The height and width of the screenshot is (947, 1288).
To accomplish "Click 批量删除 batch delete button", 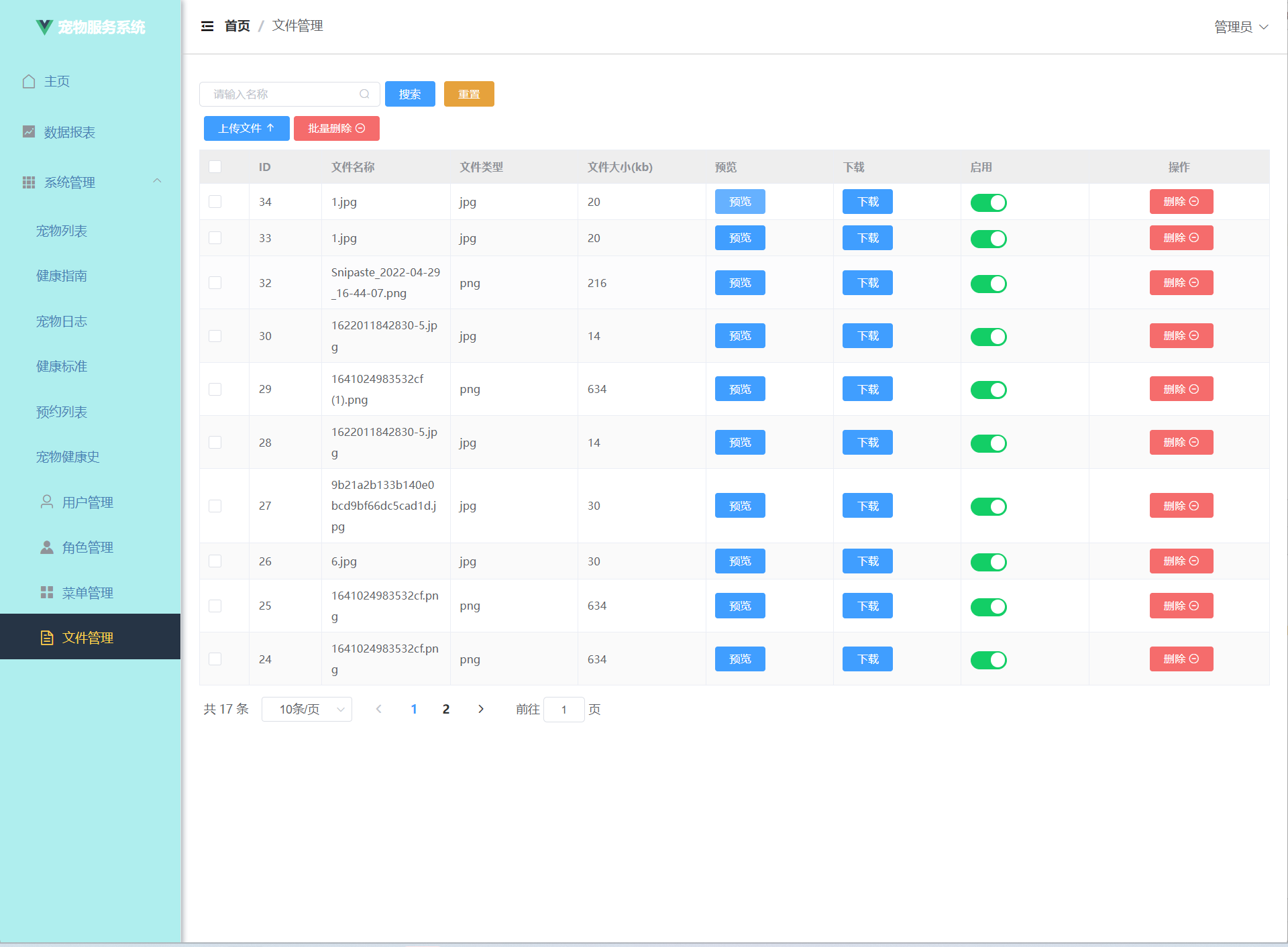I will (x=336, y=129).
